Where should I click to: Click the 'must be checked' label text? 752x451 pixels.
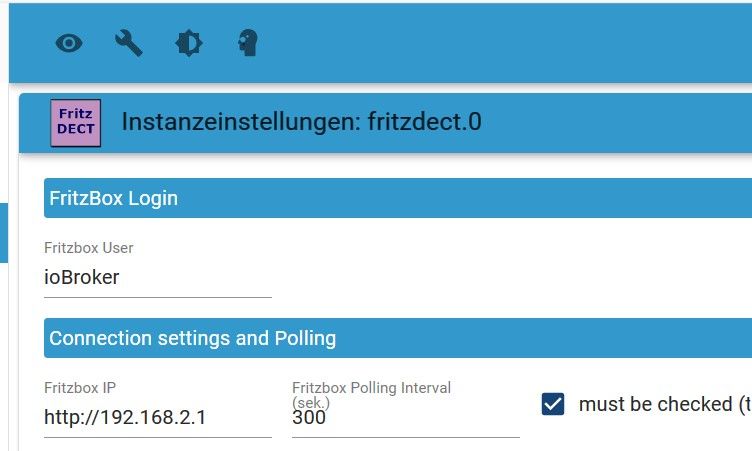tap(655, 404)
